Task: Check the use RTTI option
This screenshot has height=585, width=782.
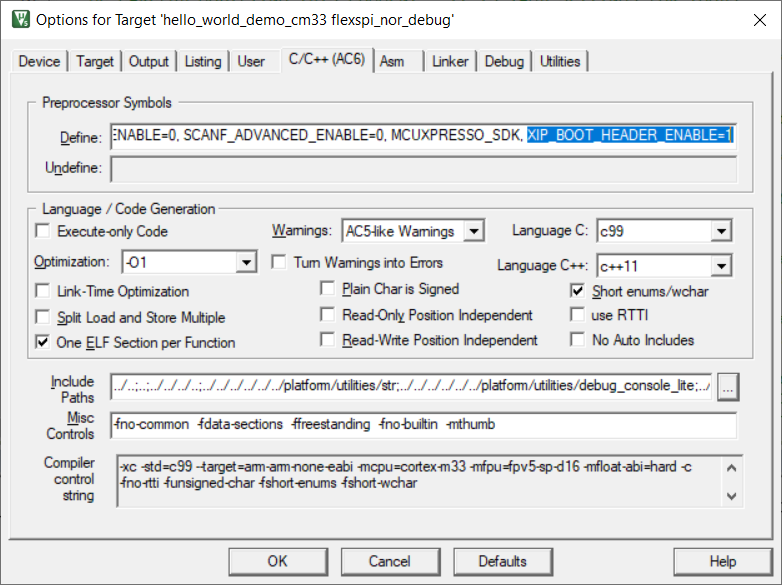Action: pos(577,315)
